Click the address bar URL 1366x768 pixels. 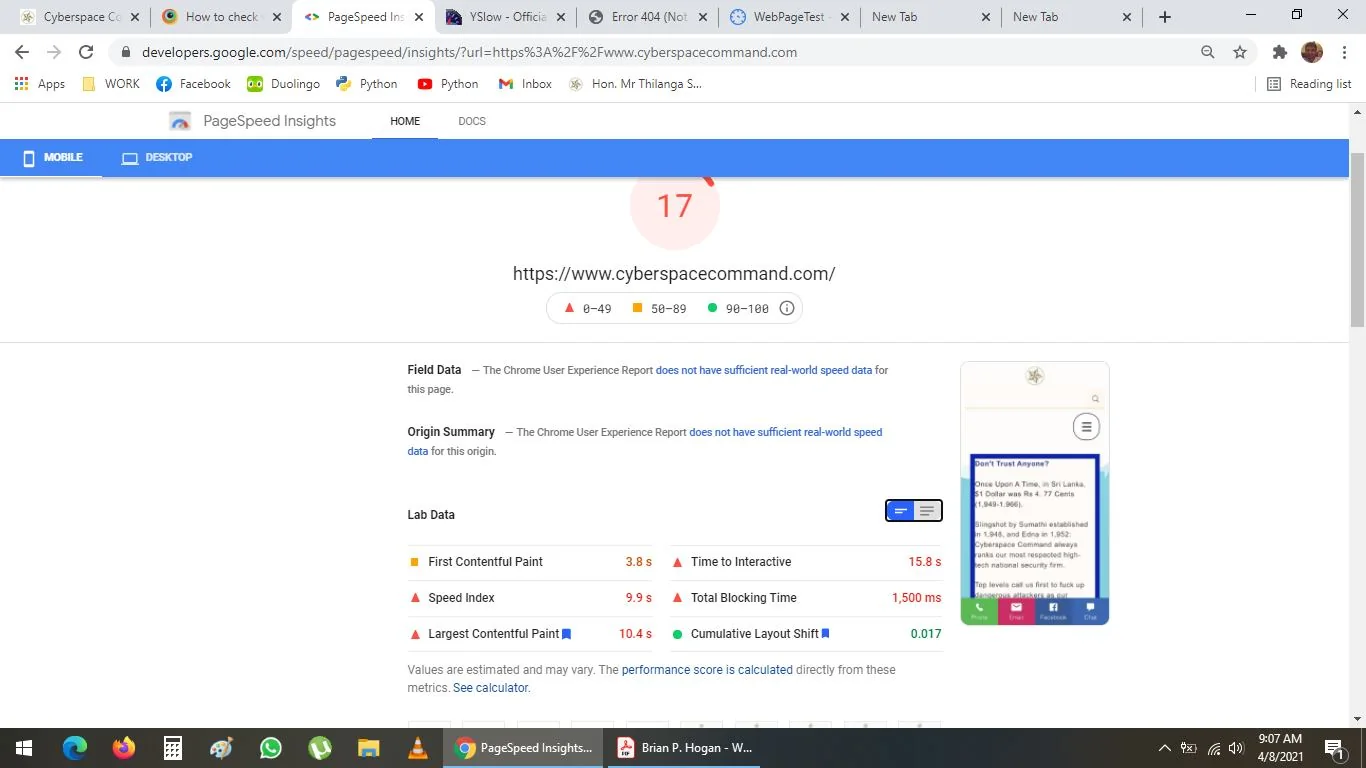pyautogui.click(x=469, y=52)
